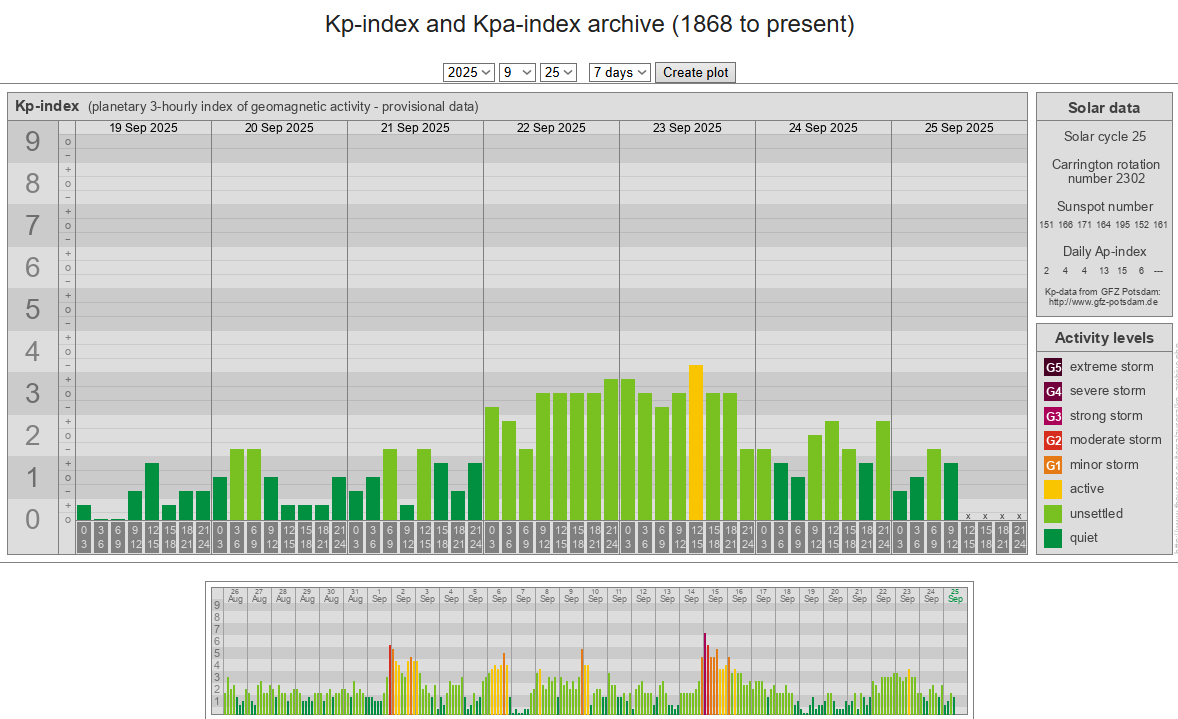Click the Activity levels panel heading
The image size is (1178, 719).
1104,338
